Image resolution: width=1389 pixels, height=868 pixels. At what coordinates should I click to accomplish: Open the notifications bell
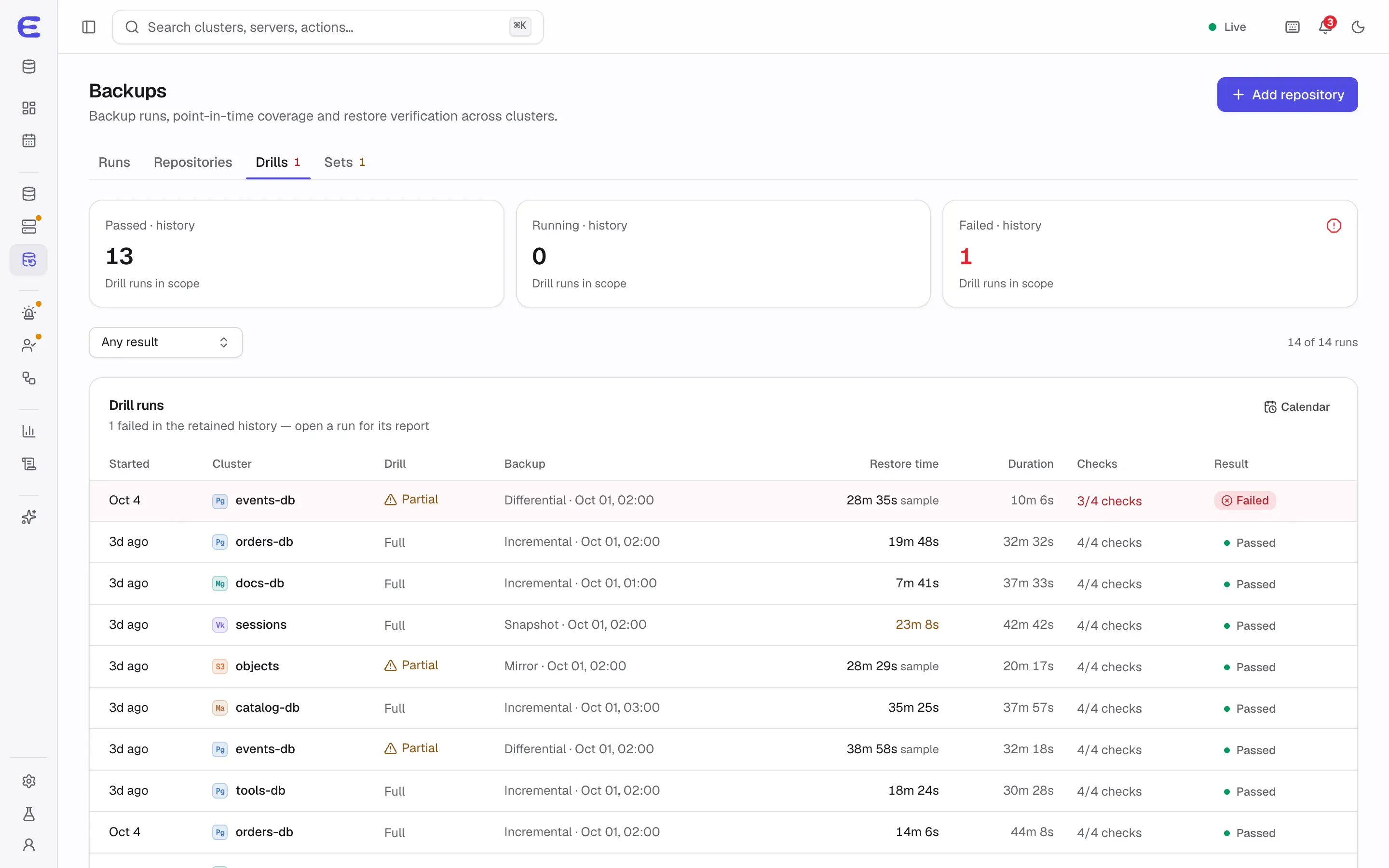(x=1325, y=27)
